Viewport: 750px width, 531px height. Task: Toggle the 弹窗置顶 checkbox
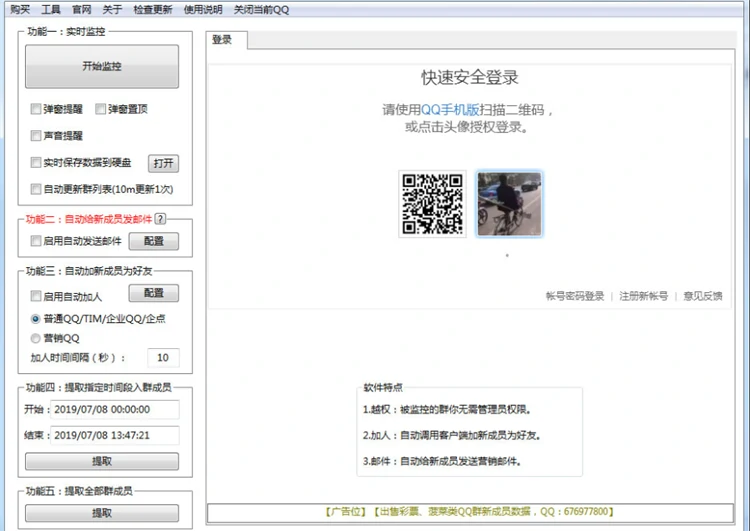point(100,109)
